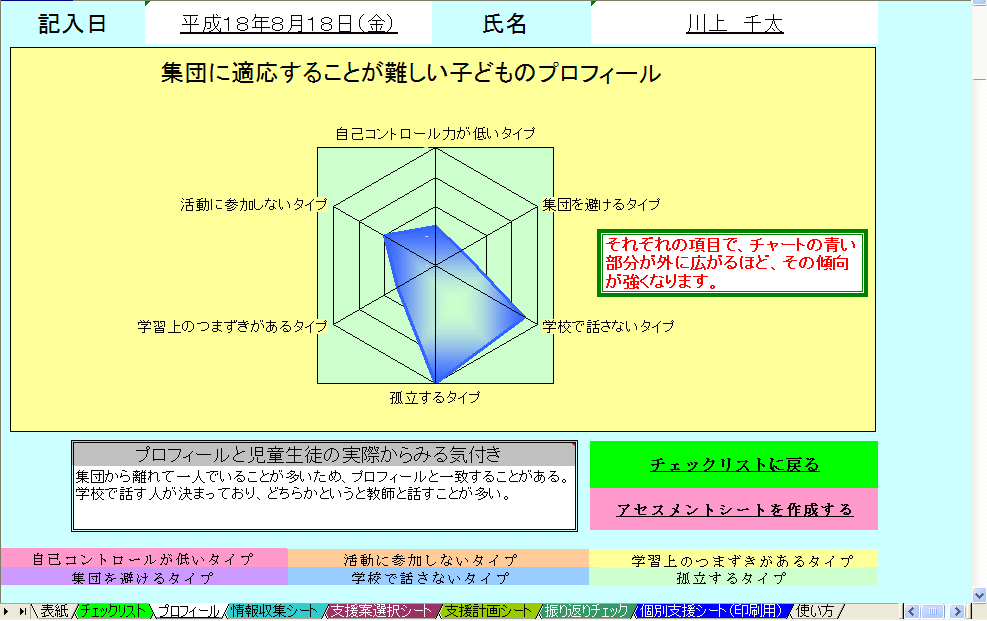Click the sheet tab scroll-to-last arrow

23,612
